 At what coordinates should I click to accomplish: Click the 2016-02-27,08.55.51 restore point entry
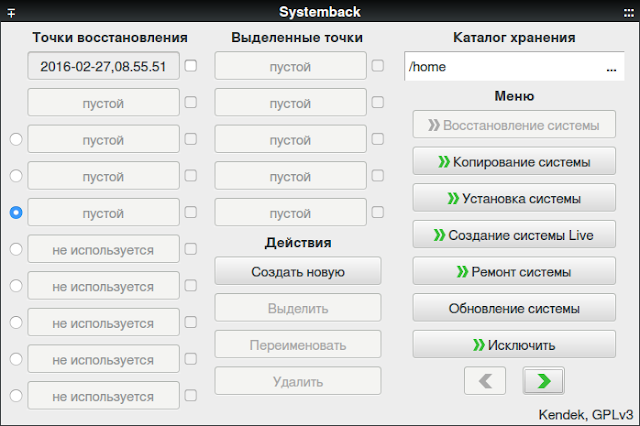103,66
